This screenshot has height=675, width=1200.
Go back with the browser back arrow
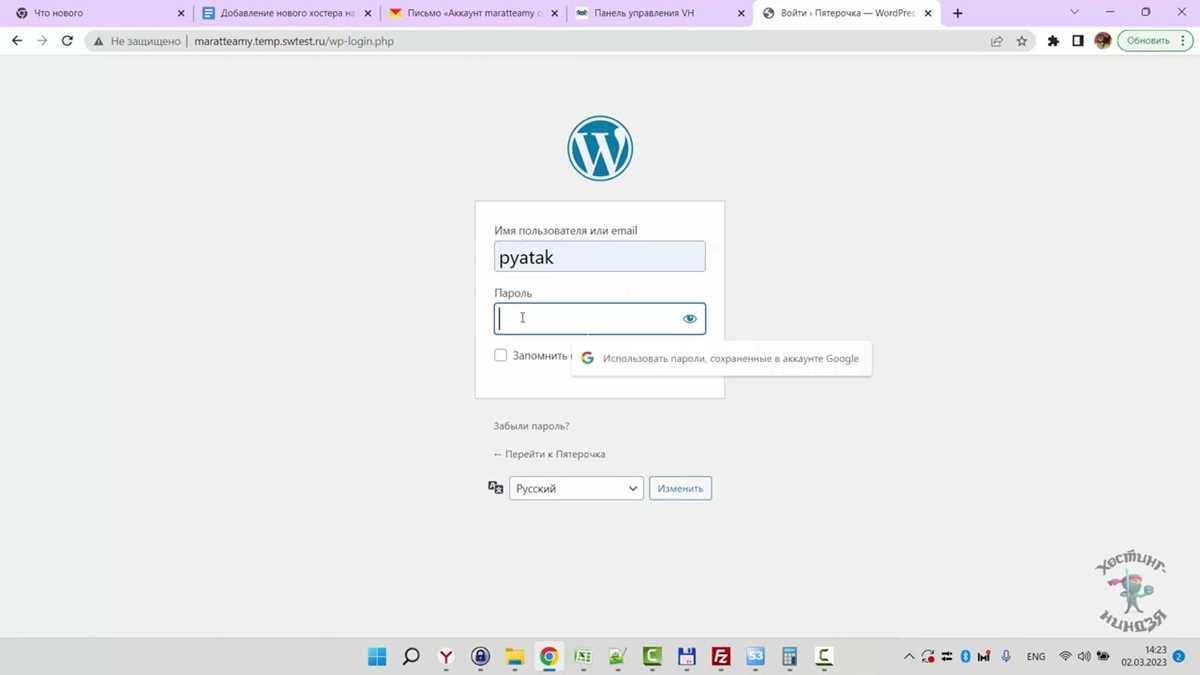coord(17,41)
